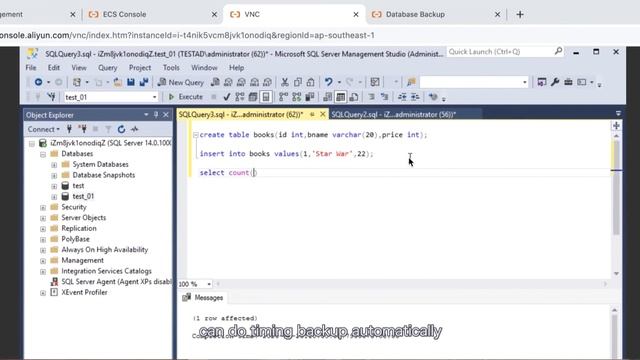Click the Find in Files icon
640x360 pixels.
coord(411,82)
